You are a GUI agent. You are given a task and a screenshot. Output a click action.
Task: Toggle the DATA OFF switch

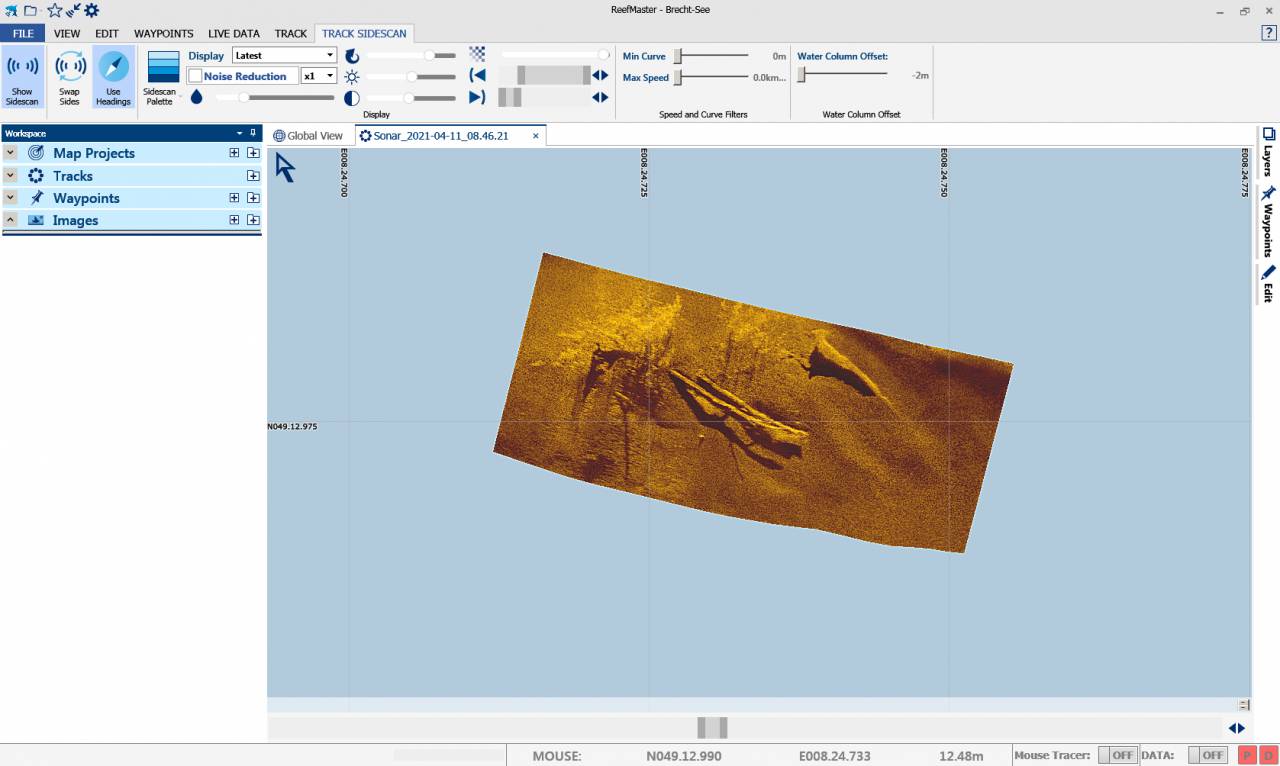[1207, 755]
